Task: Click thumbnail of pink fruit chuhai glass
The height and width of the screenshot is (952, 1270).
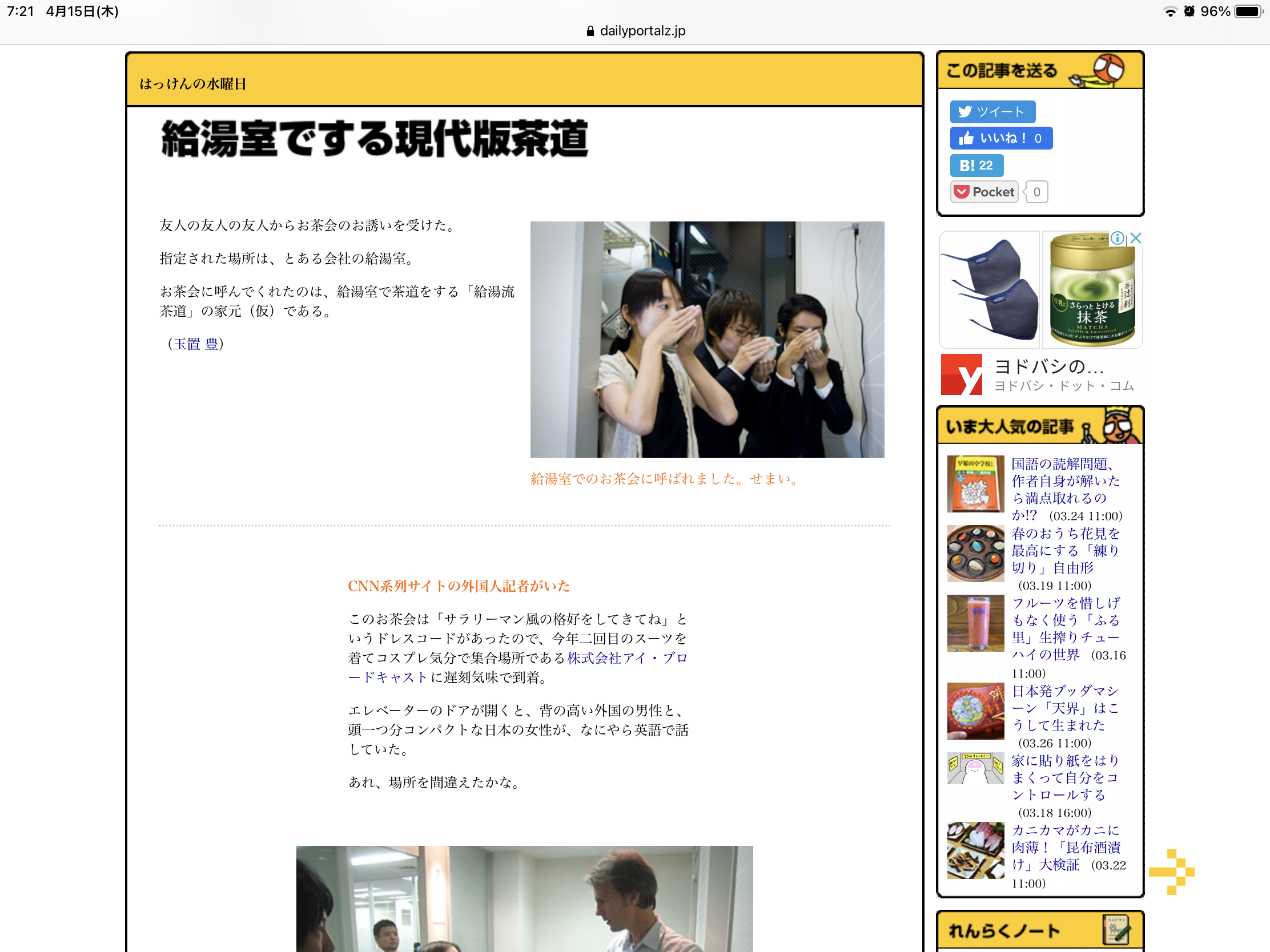Action: click(x=975, y=623)
